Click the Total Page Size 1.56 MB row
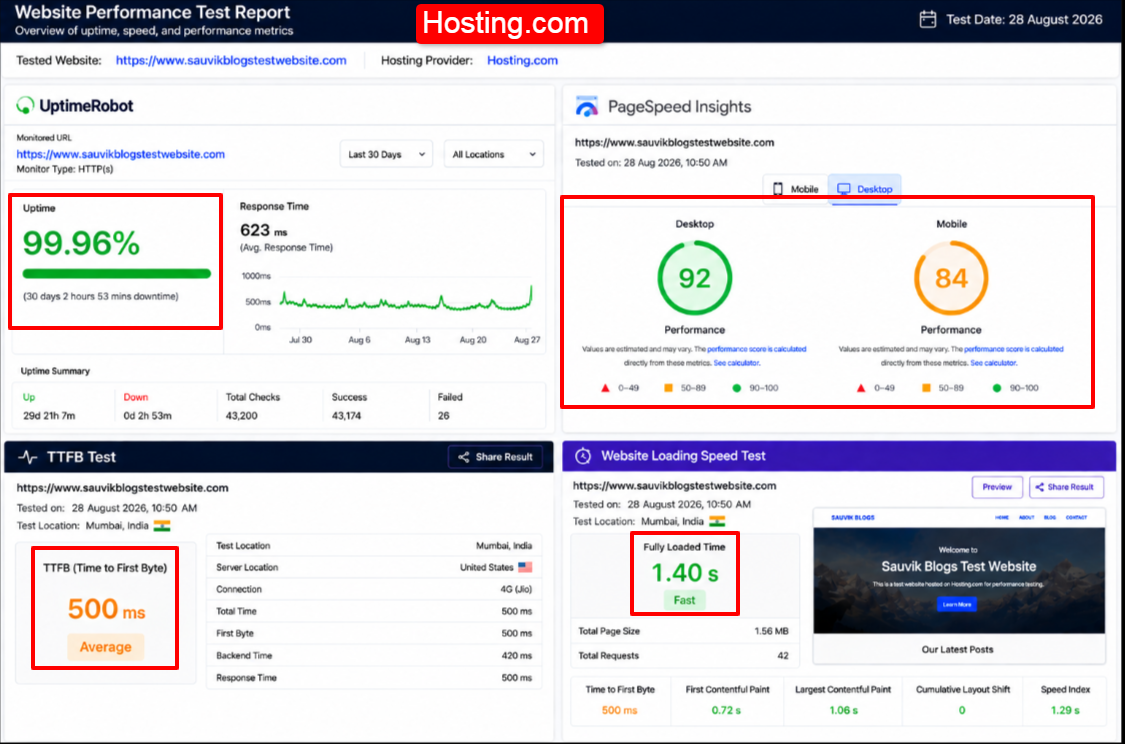 [x=684, y=631]
